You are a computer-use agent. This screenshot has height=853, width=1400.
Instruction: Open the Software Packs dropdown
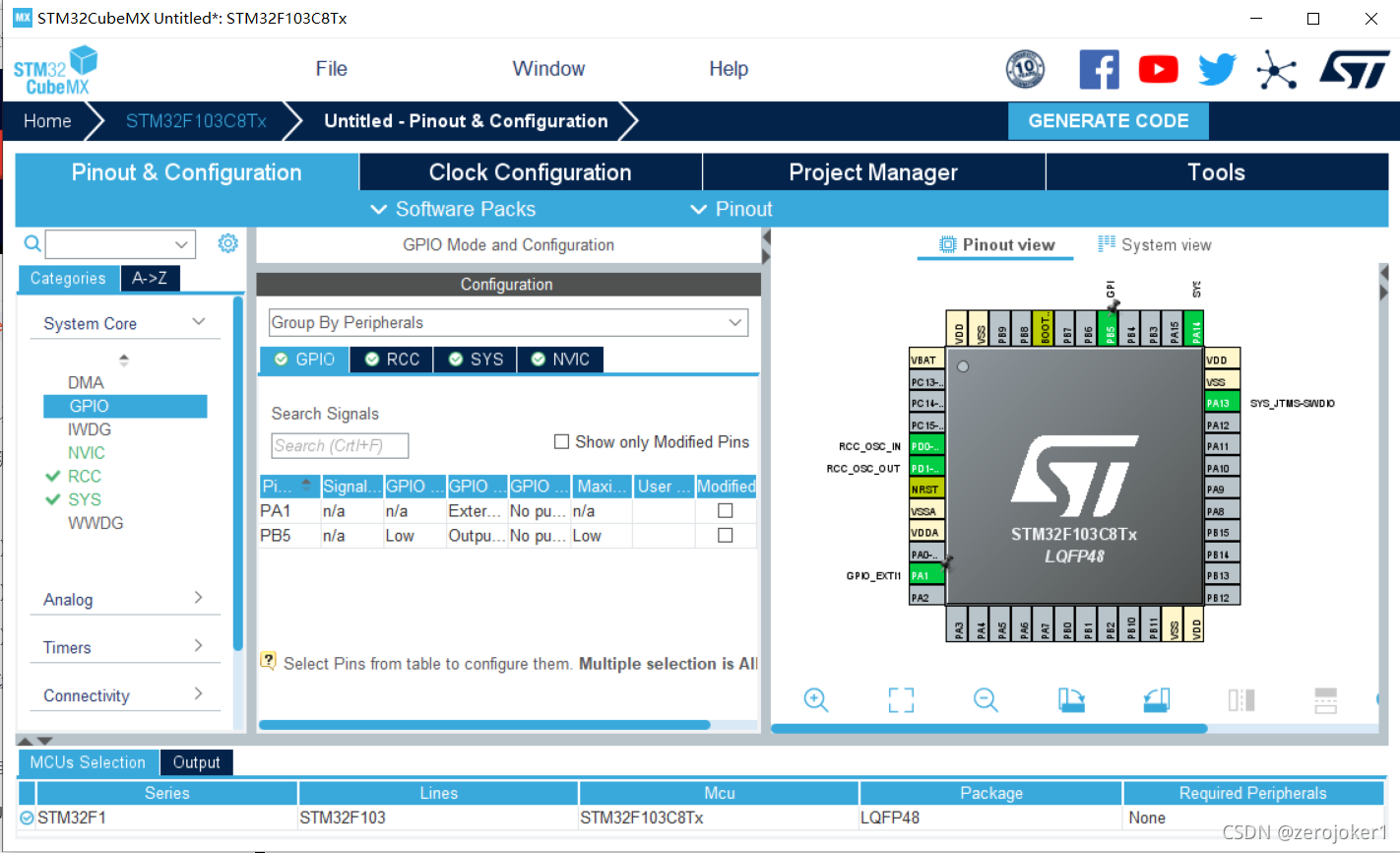coord(453,209)
